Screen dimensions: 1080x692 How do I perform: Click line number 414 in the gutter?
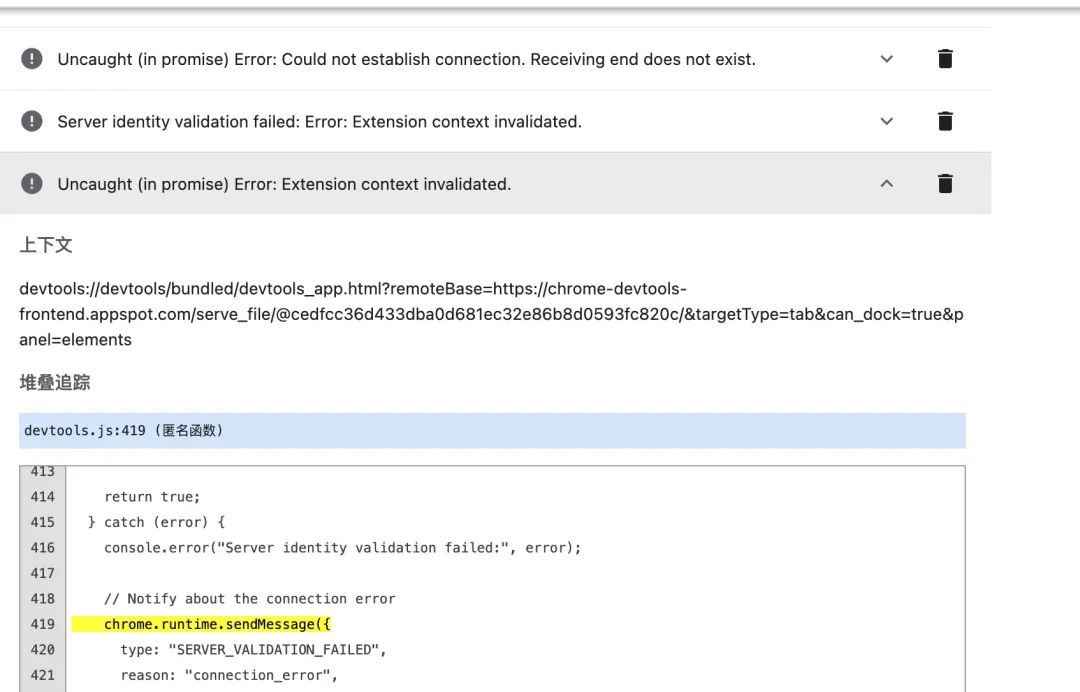coord(42,497)
